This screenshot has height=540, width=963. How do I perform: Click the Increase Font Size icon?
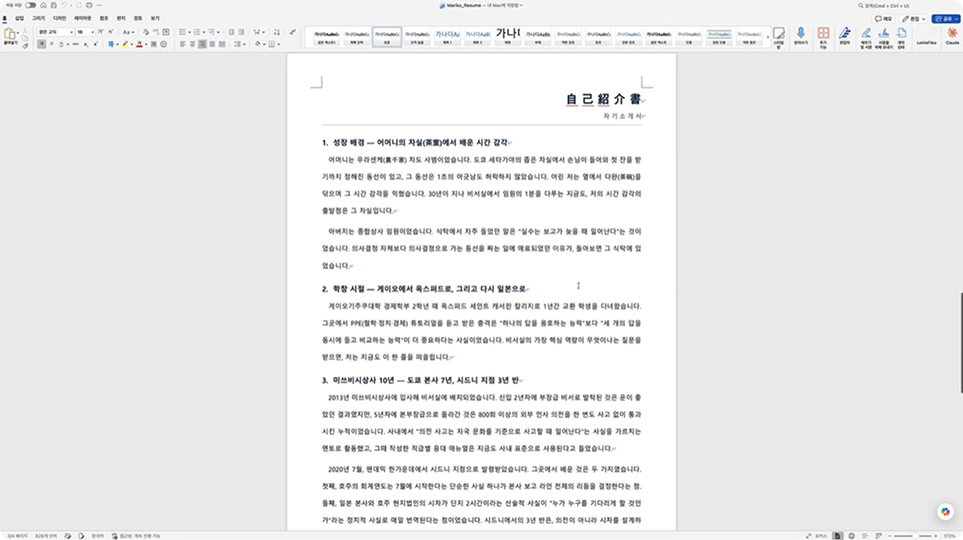click(101, 32)
